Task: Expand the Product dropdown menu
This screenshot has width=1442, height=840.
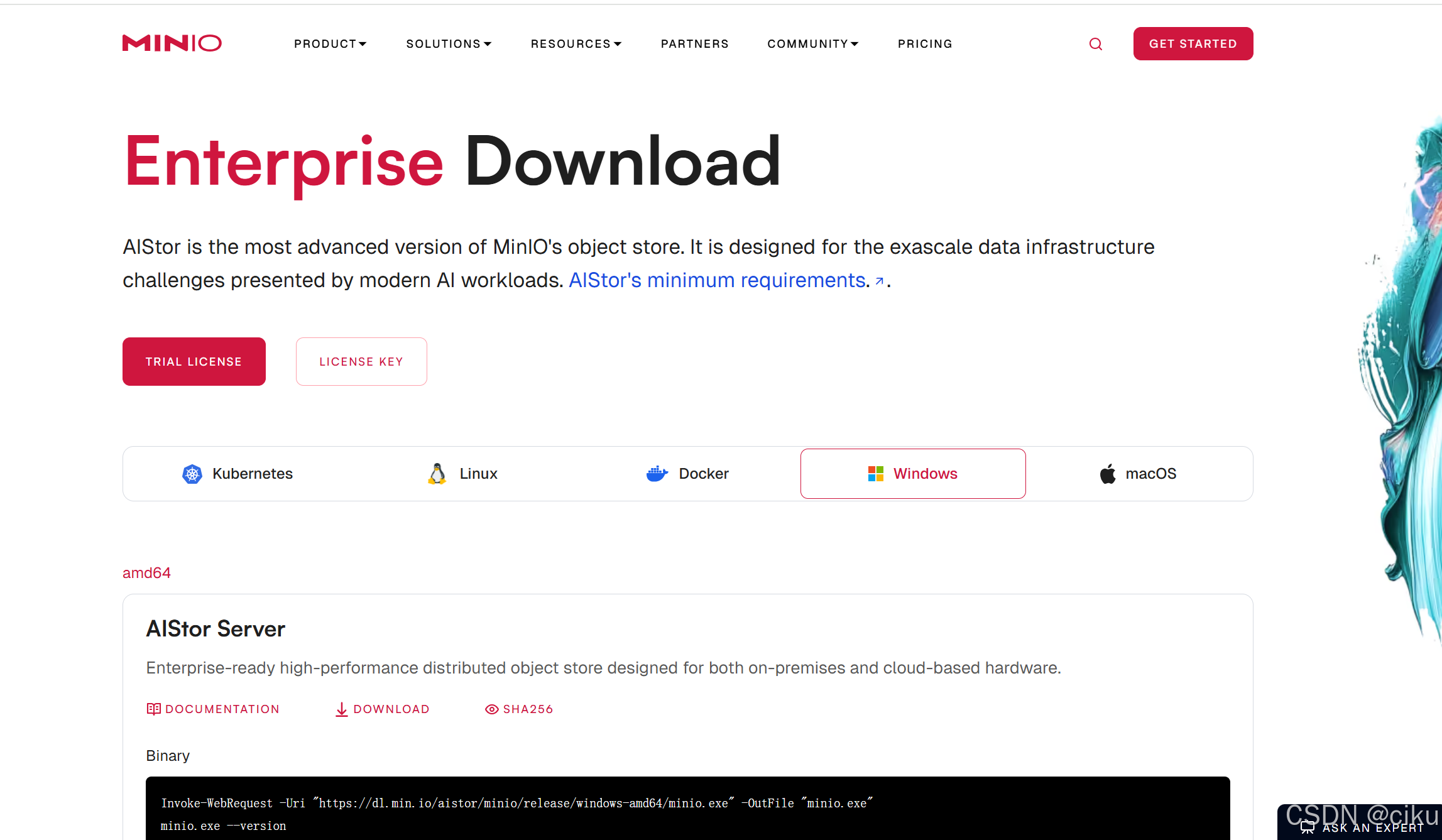Action: (x=330, y=44)
